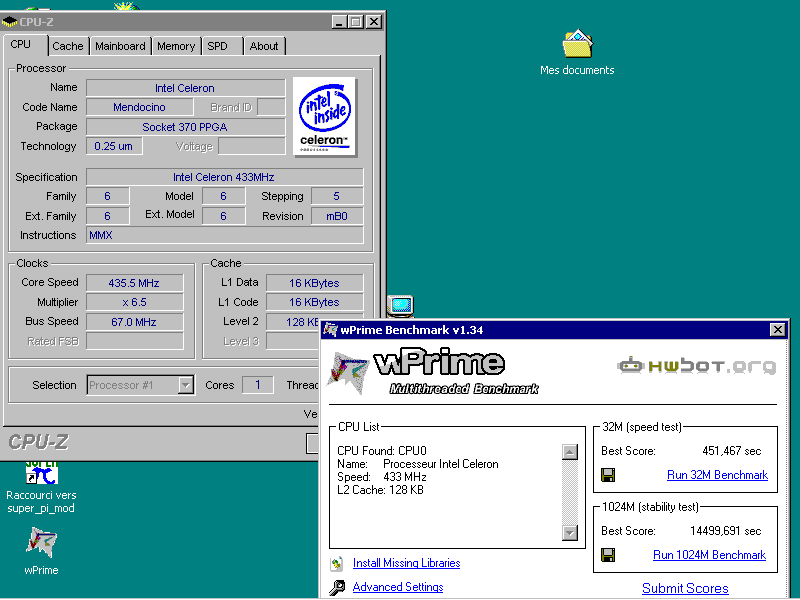Click CPU List scrollbar down arrow
The height and width of the screenshot is (600, 800).
[569, 533]
